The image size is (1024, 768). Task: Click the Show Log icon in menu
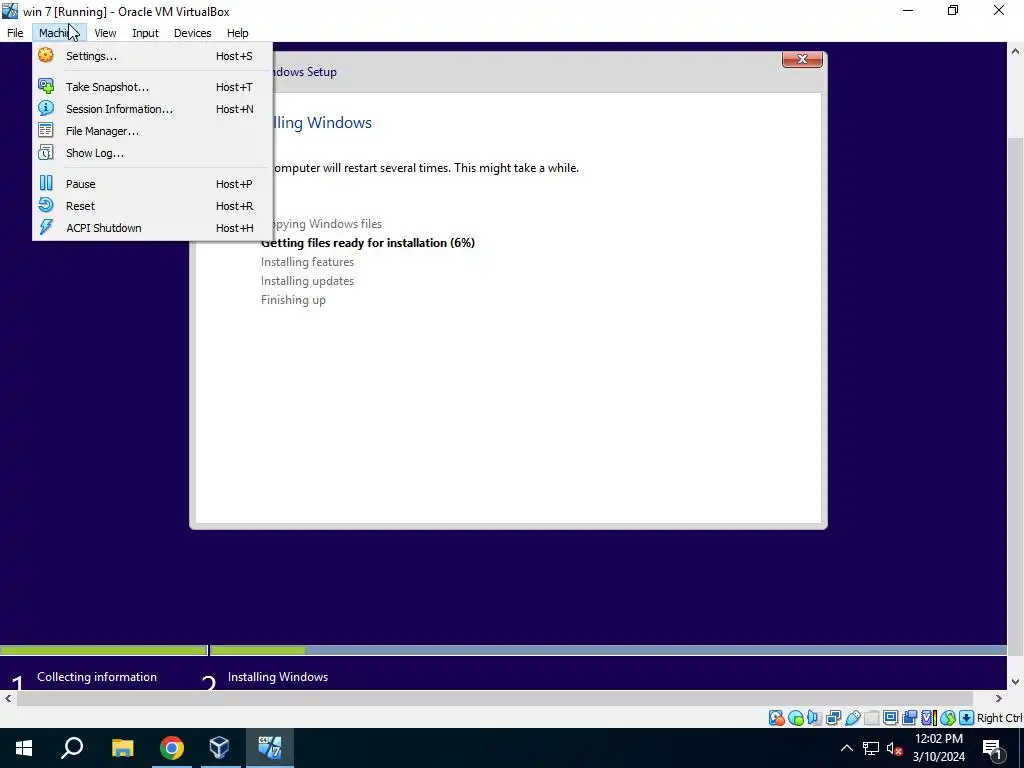click(46, 153)
